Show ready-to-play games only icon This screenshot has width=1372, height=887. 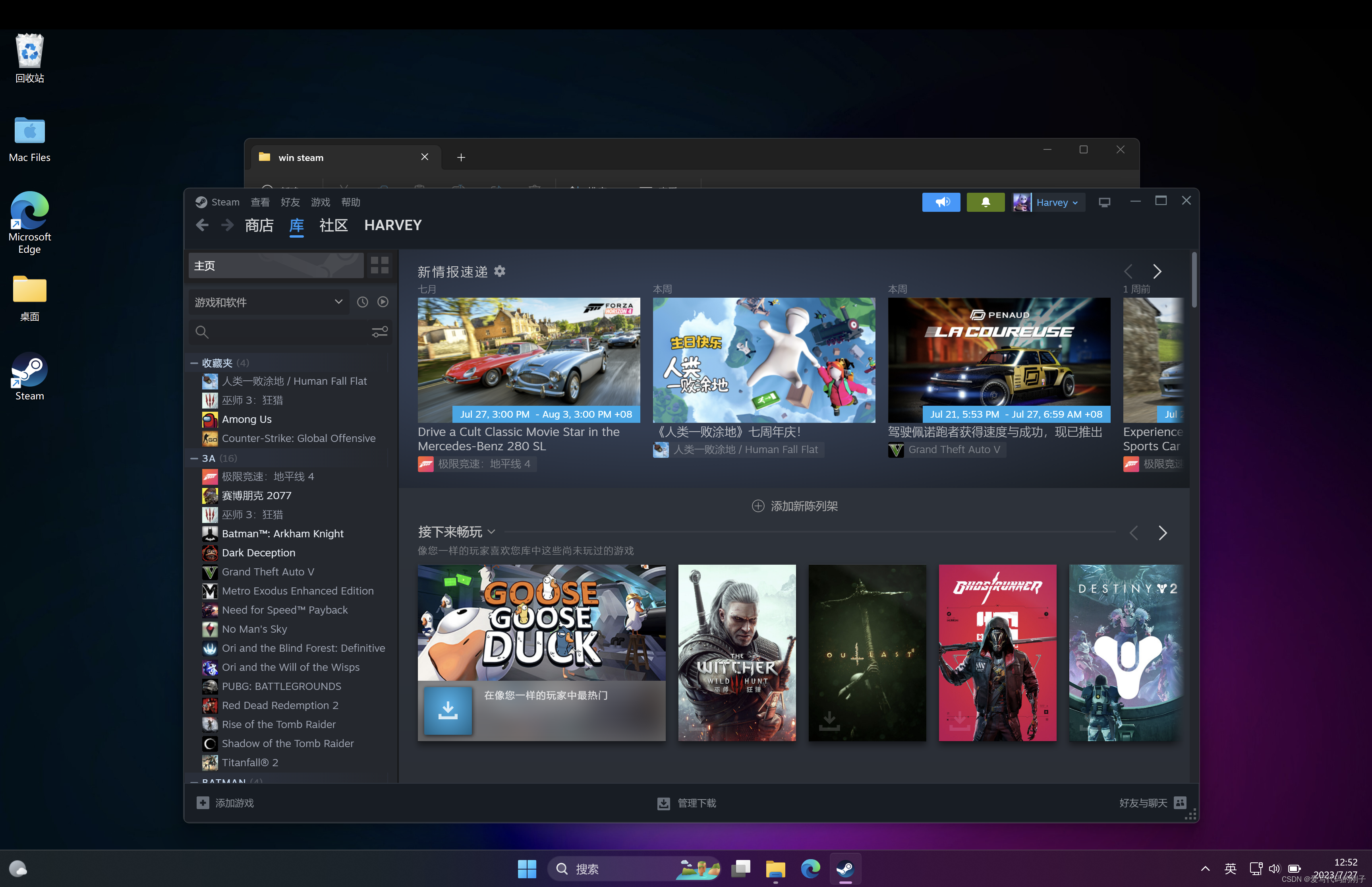(x=383, y=302)
